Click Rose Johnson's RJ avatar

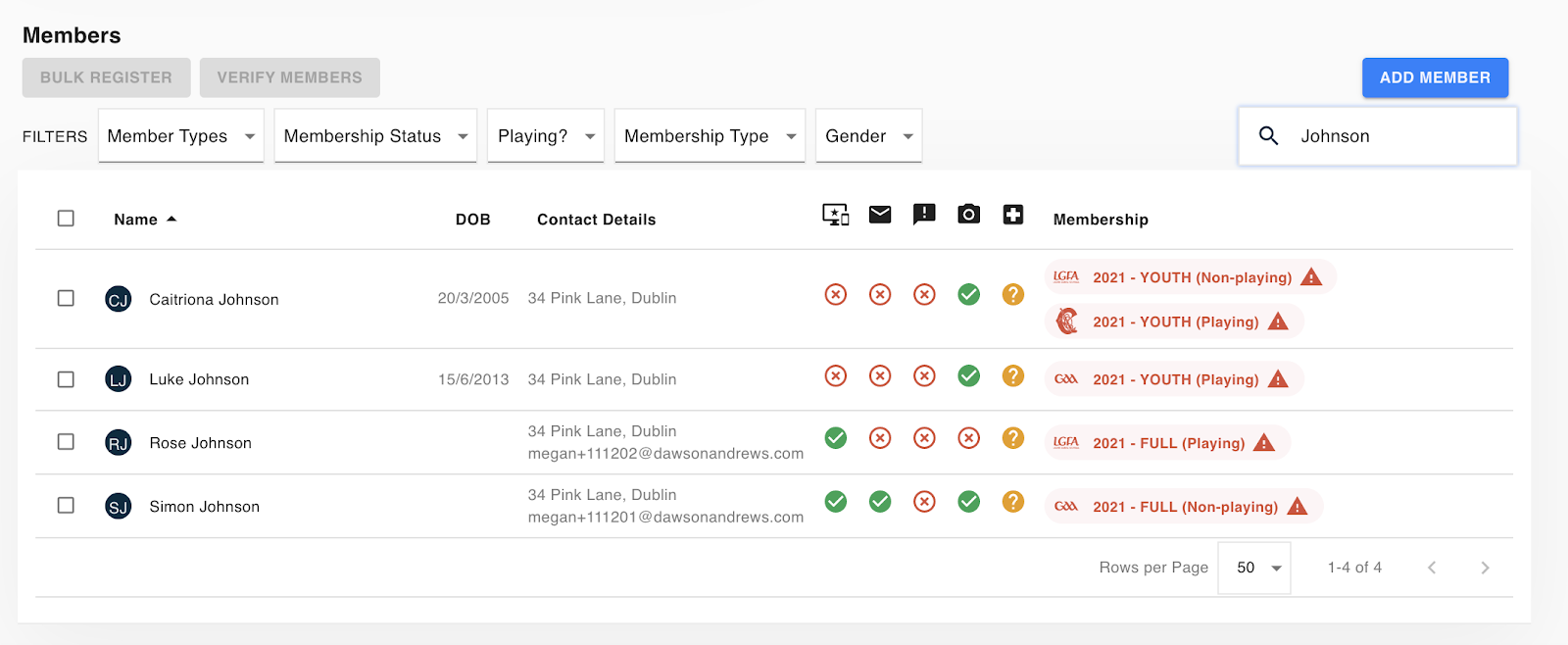pos(119,443)
